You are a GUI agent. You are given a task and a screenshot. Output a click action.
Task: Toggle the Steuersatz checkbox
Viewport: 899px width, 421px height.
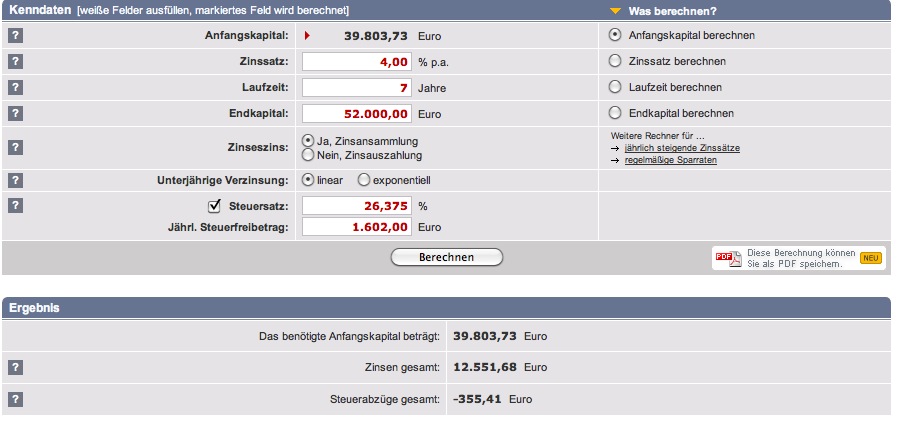(x=213, y=206)
